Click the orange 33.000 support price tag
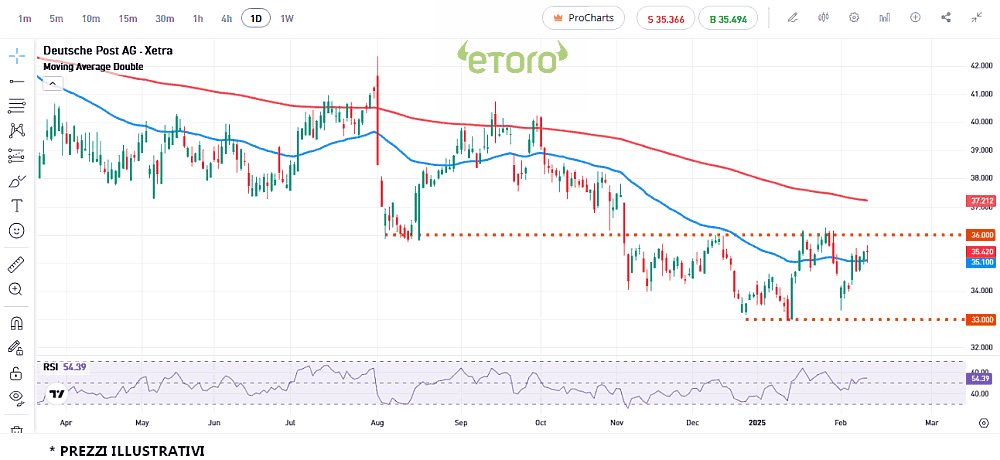 tap(982, 320)
